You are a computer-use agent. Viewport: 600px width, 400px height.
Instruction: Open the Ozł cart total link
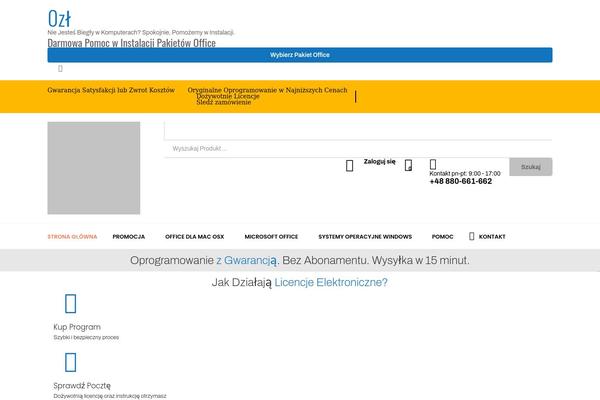point(59,18)
